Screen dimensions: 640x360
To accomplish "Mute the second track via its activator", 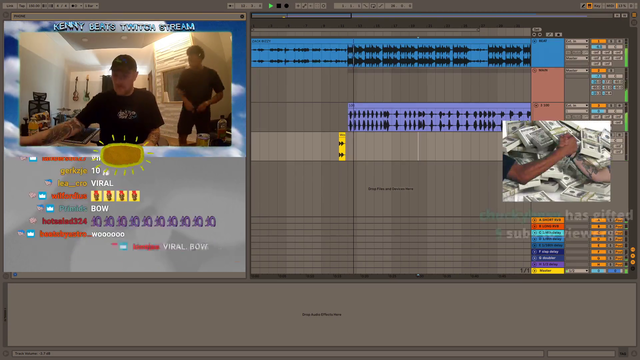I will click(599, 70).
